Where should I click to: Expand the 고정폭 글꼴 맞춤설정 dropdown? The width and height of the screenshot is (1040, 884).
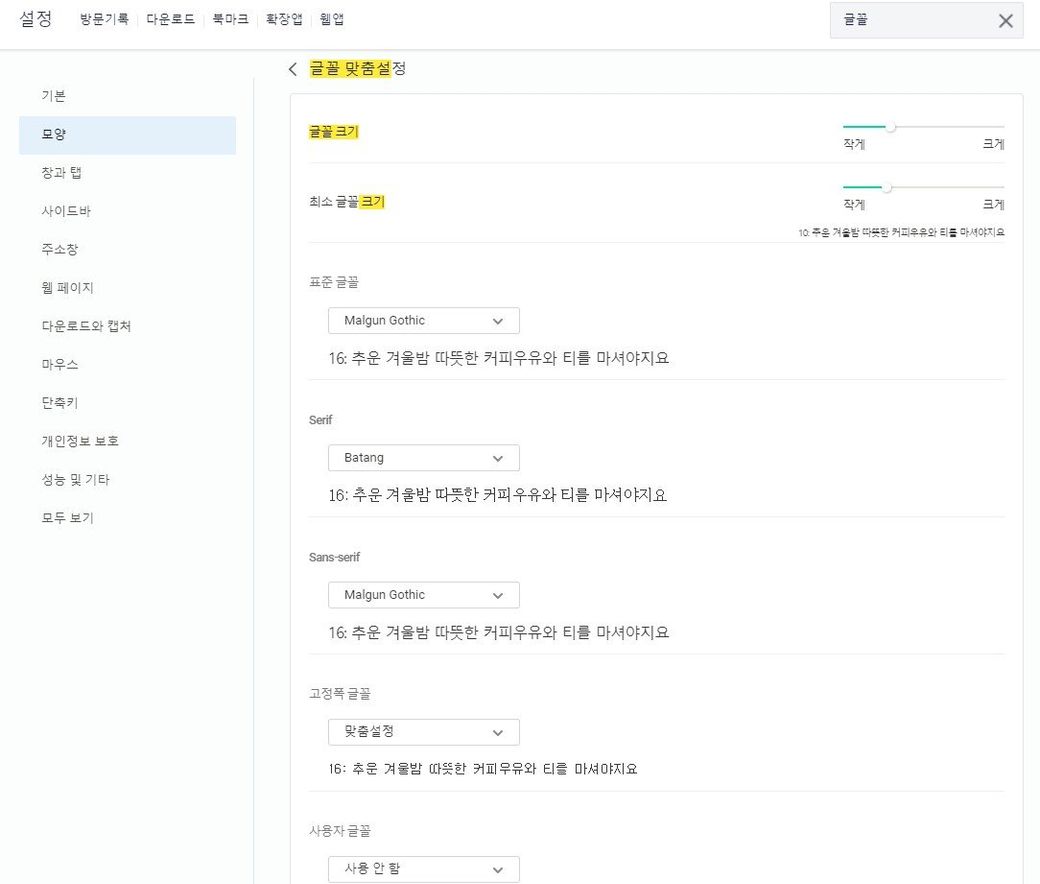[x=423, y=732]
